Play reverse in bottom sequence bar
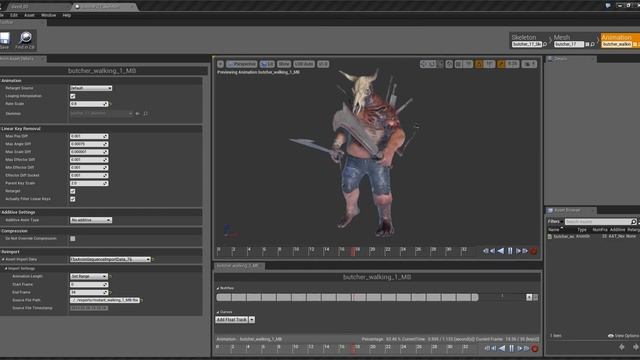This screenshot has height=360, width=640. click(x=502, y=348)
